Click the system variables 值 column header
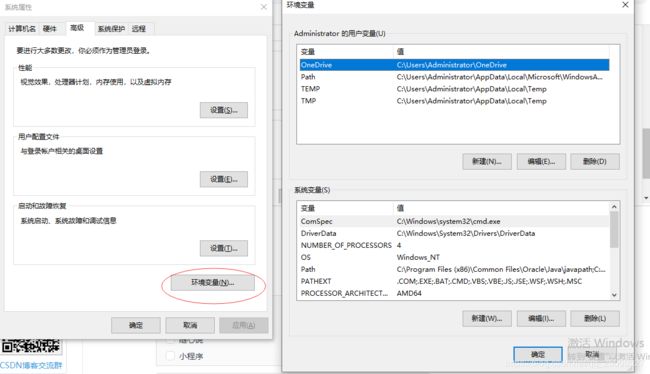The image size is (650, 374). [501, 208]
